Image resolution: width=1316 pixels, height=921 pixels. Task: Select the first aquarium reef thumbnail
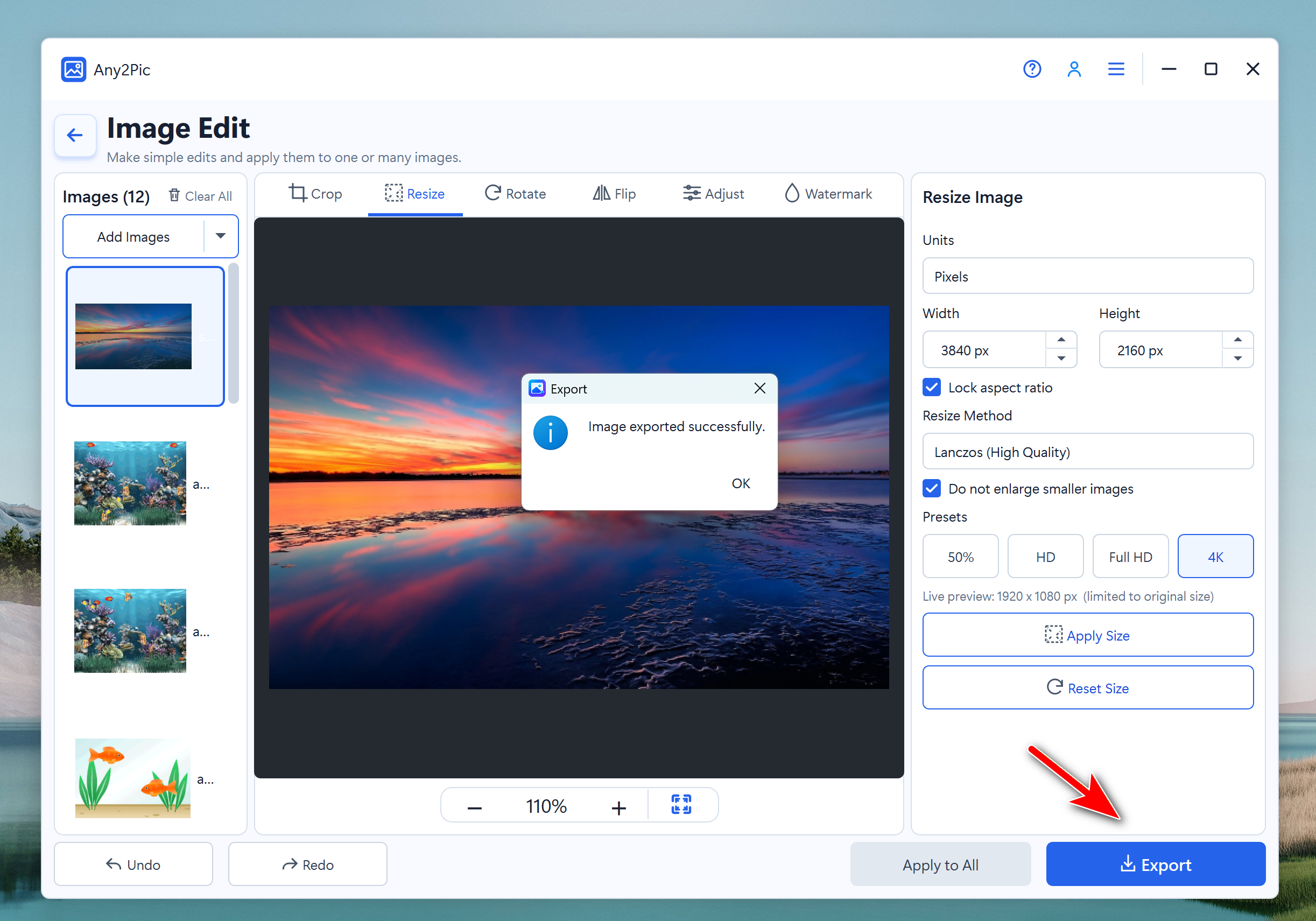pos(130,483)
